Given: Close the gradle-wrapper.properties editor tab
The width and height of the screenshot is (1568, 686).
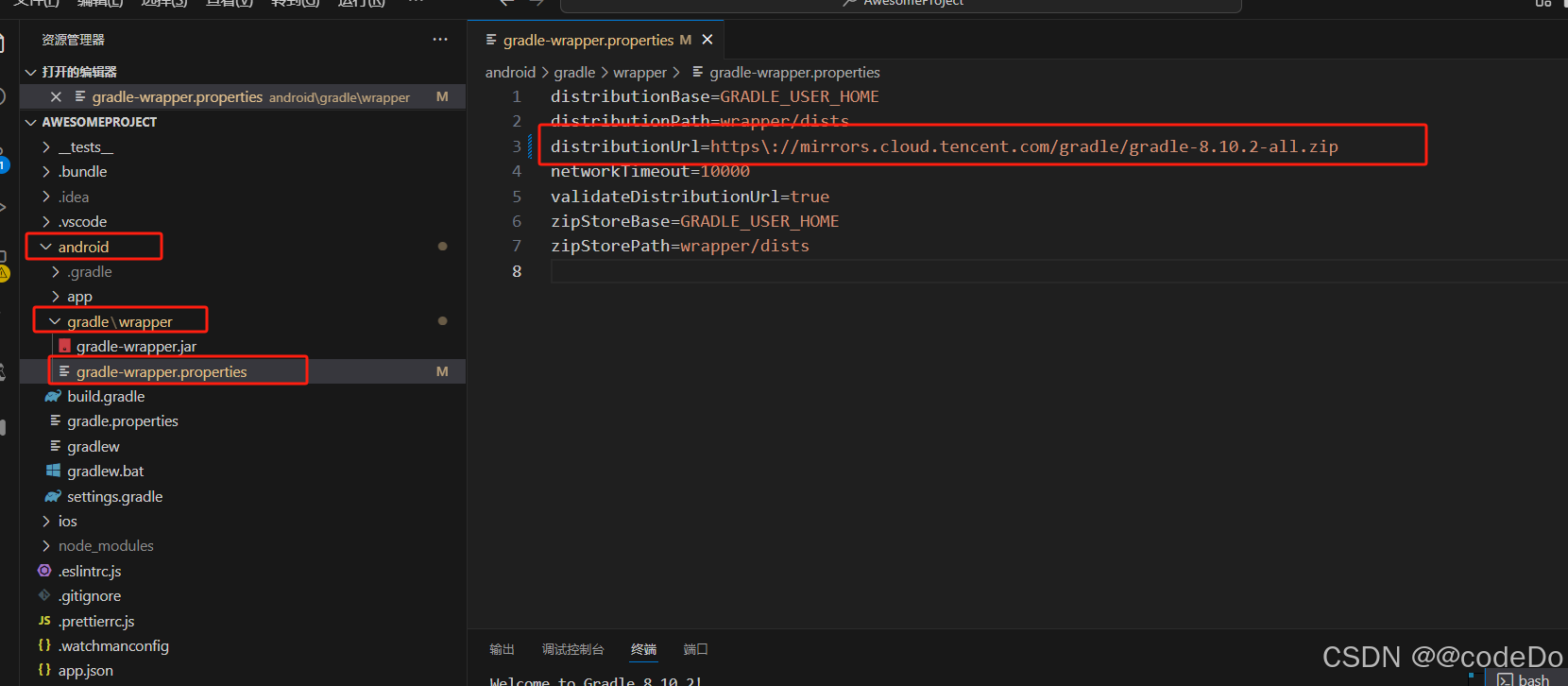Looking at the screenshot, I should click(707, 40).
